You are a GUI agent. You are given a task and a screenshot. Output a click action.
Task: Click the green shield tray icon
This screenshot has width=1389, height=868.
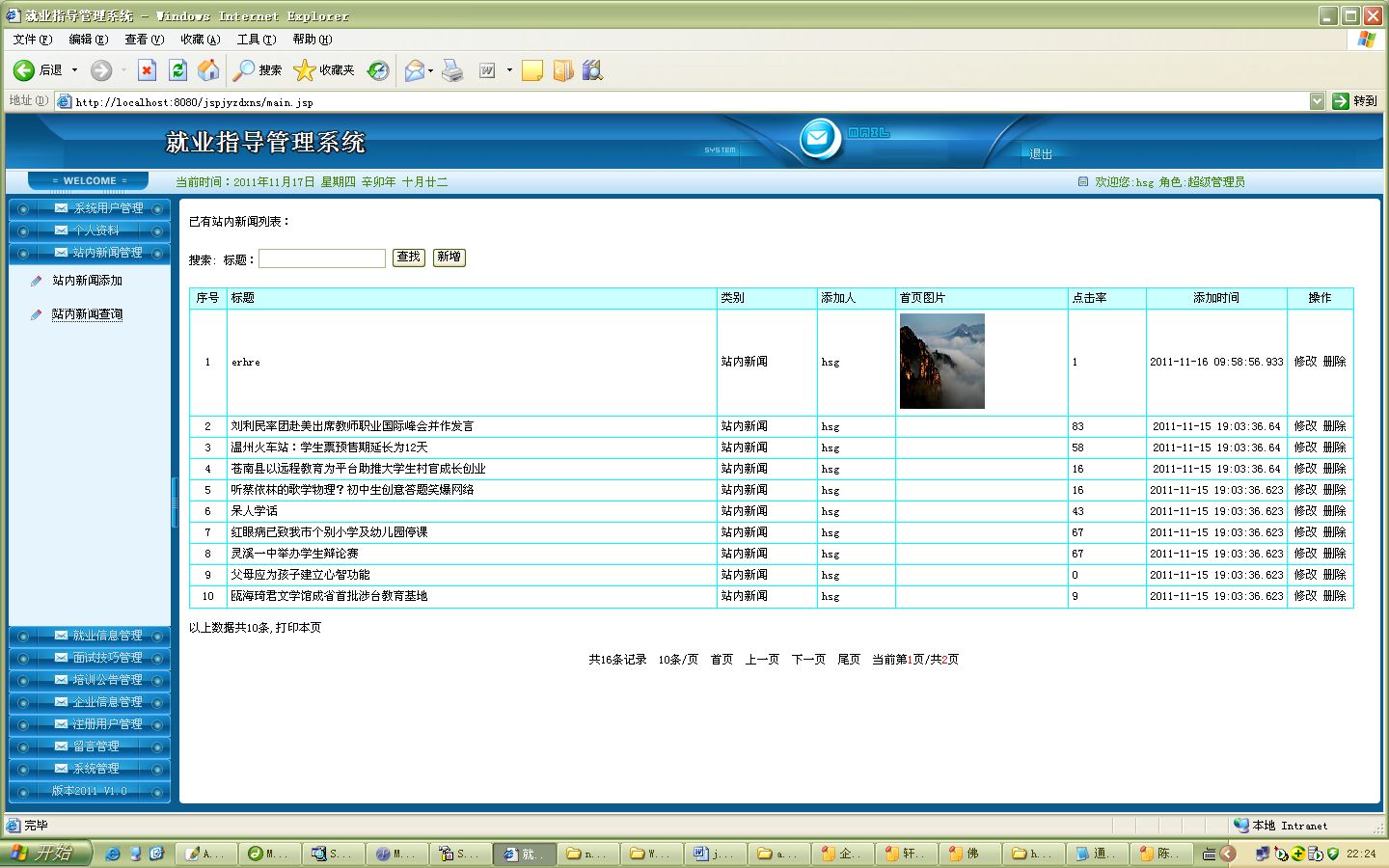1333,854
